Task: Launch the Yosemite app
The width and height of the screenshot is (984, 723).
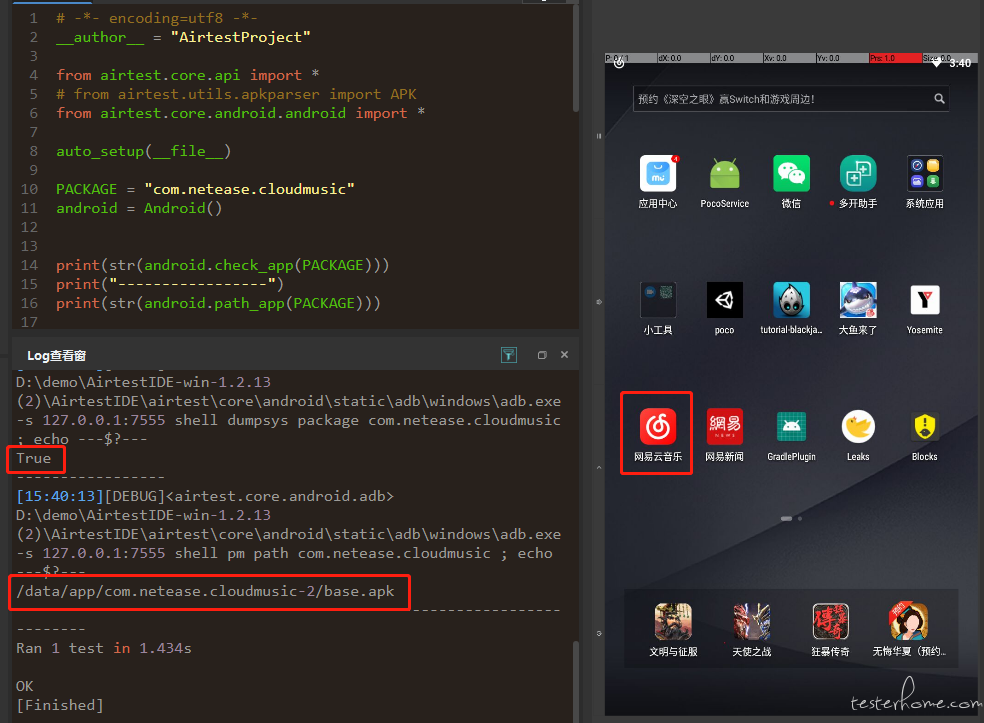Action: click(924, 300)
